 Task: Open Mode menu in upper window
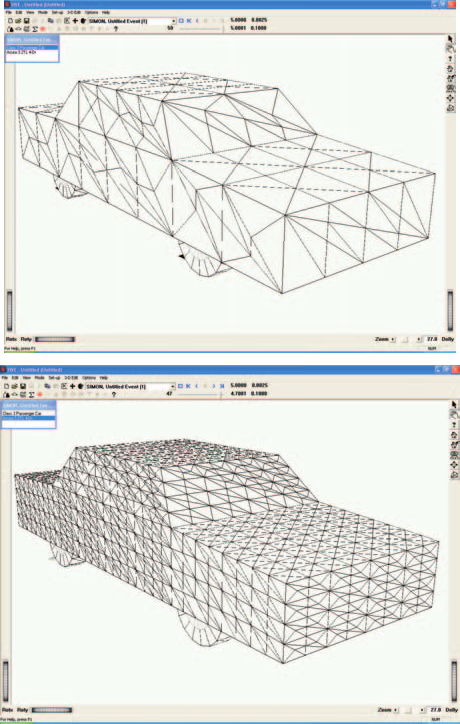tap(42, 12)
